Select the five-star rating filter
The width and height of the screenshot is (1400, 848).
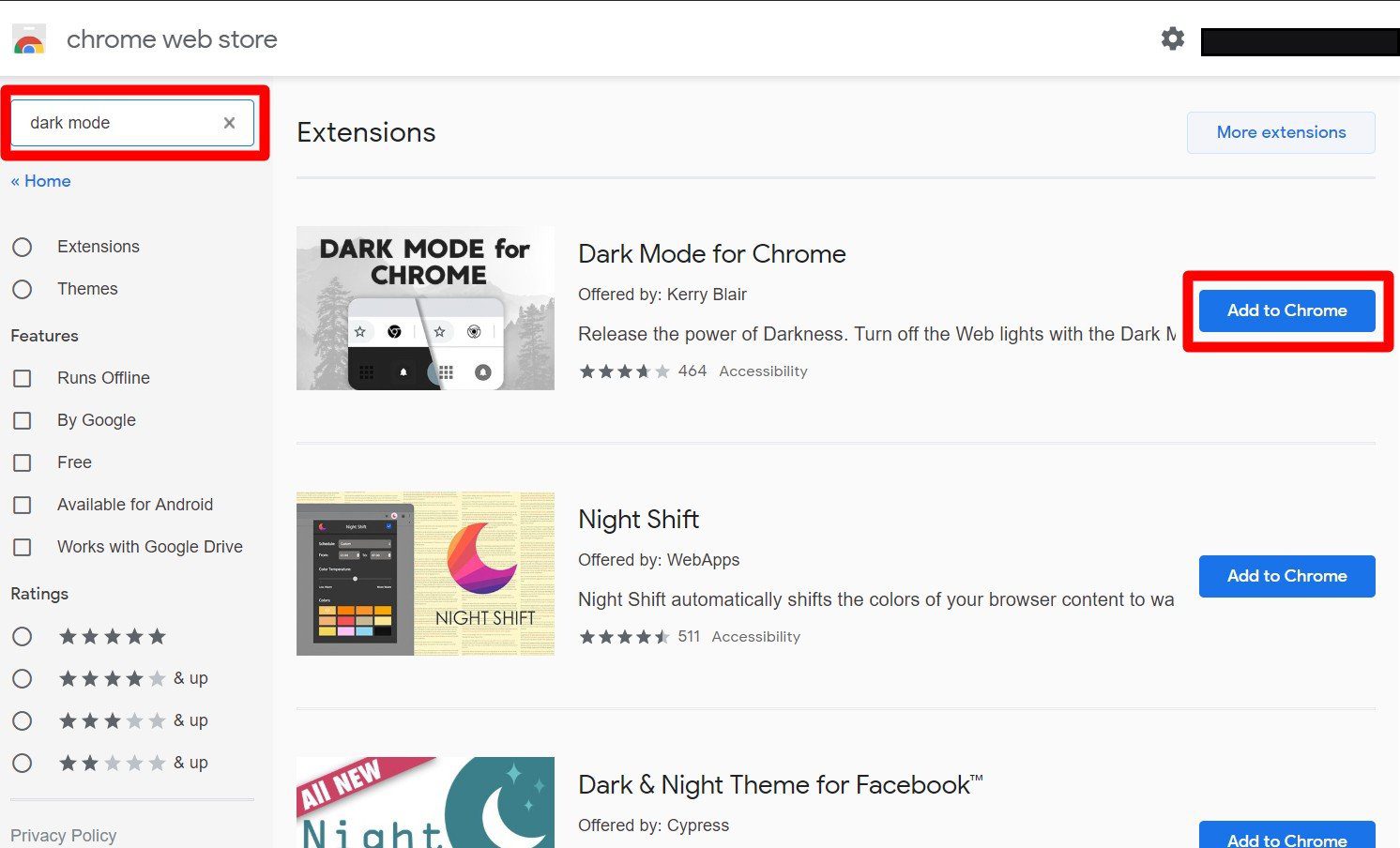pyautogui.click(x=23, y=637)
